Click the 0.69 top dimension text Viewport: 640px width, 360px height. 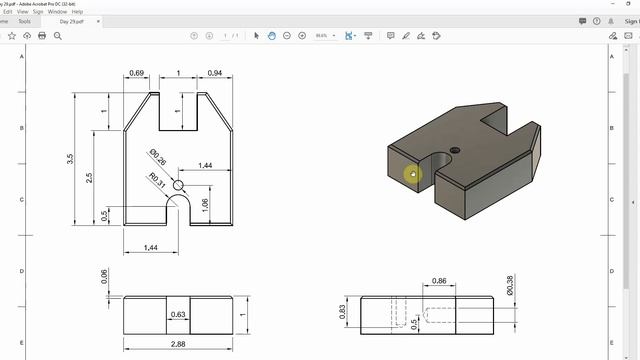(136, 73)
